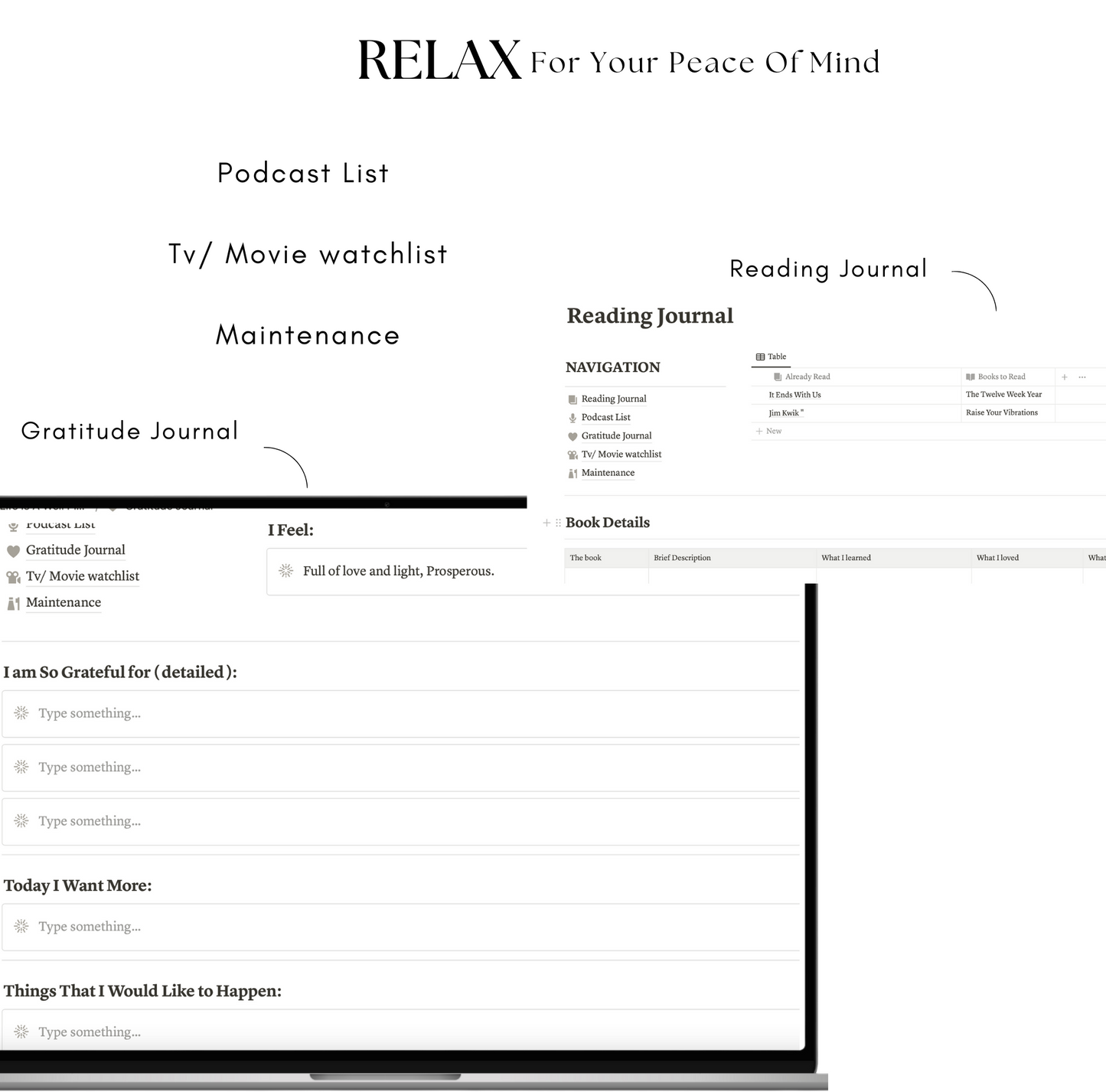Open Gratitude Journal link under NAVIGATION heading
Viewport: 1106px width, 1092px height.
(616, 436)
